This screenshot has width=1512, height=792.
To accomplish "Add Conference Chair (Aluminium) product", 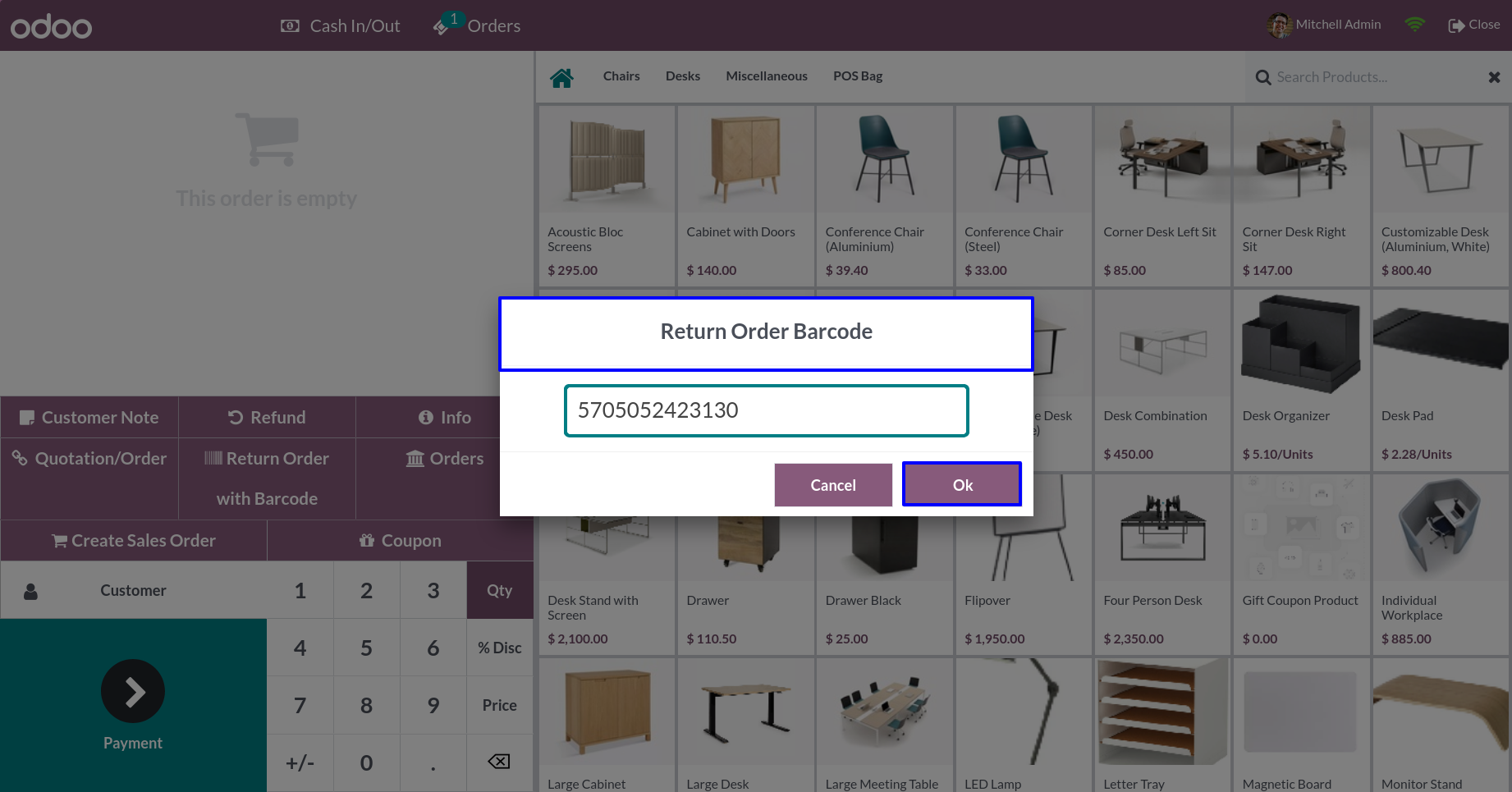I will coord(885,196).
